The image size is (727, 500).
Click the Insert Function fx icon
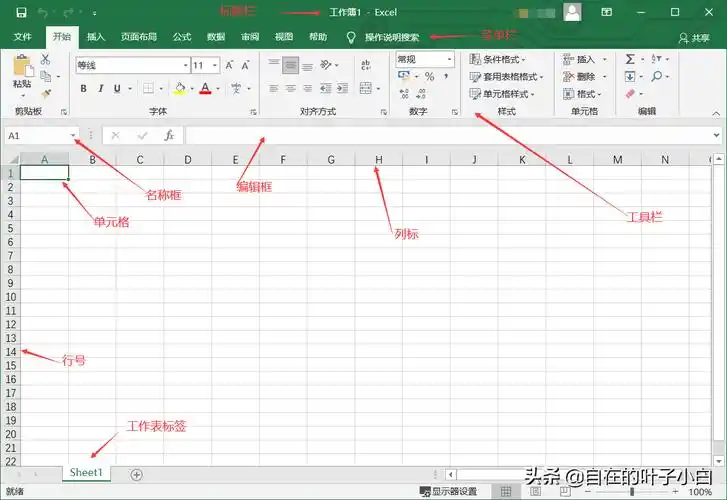coord(169,135)
